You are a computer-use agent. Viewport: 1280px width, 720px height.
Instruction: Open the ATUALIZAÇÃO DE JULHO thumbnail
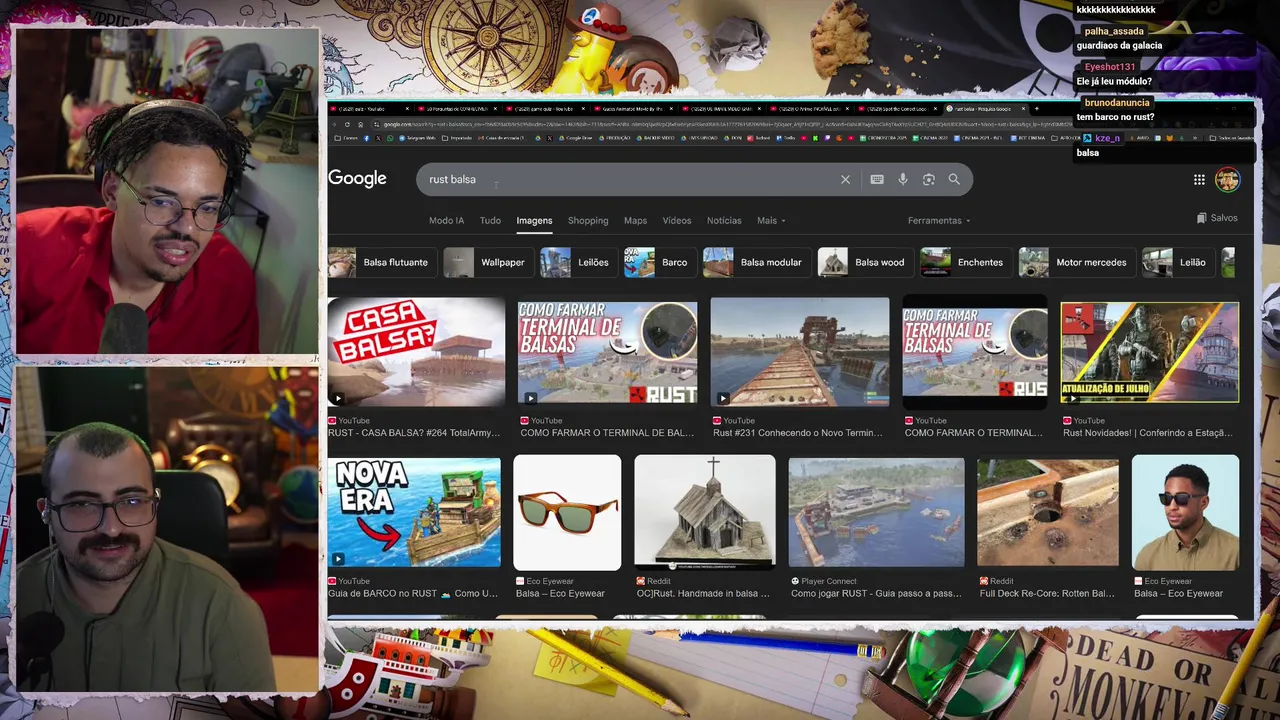coord(1150,352)
